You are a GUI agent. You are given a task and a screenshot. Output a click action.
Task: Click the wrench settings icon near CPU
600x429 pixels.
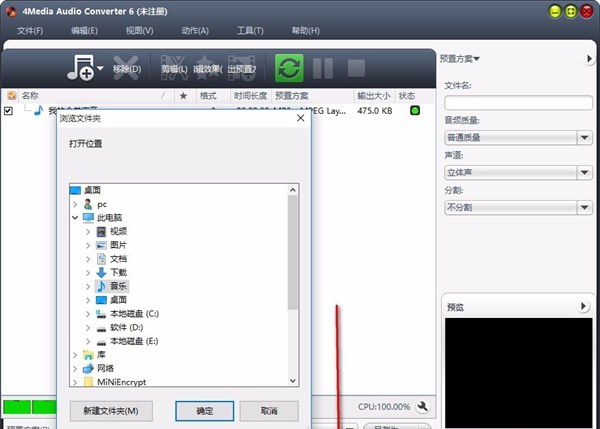click(x=422, y=406)
